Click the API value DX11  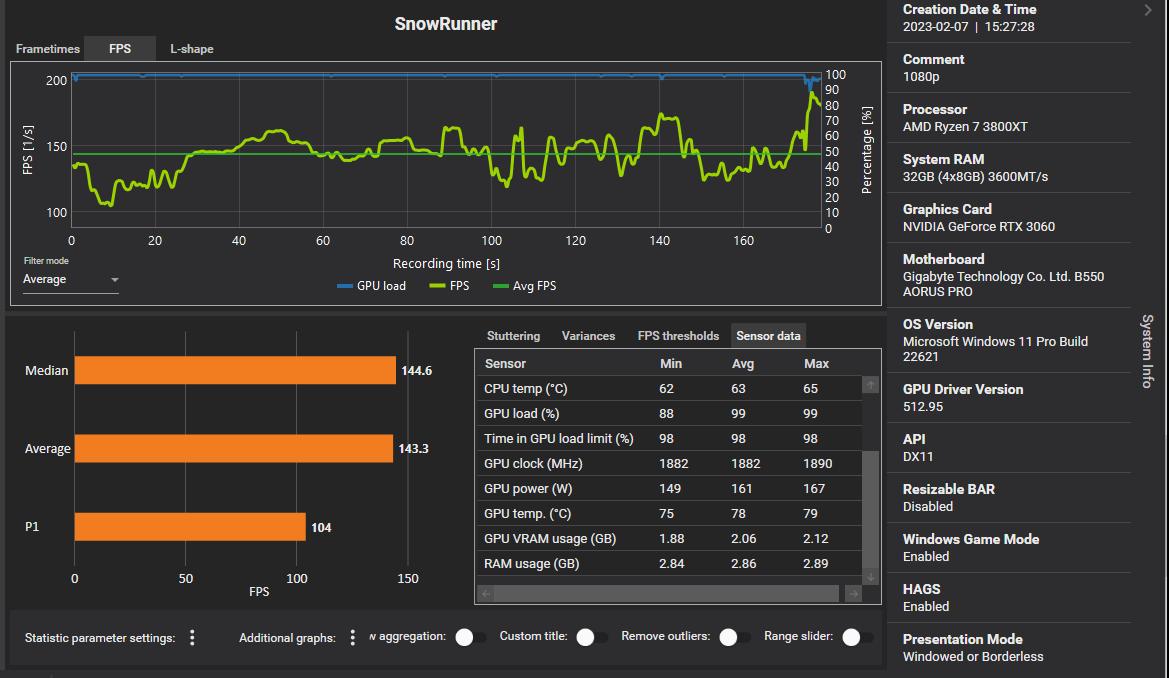[918, 456]
